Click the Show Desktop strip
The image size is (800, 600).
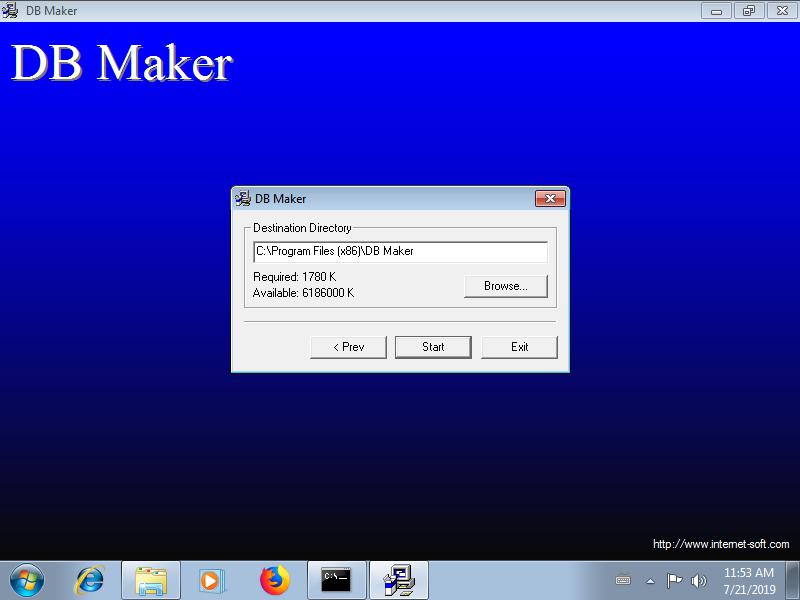tap(793, 580)
